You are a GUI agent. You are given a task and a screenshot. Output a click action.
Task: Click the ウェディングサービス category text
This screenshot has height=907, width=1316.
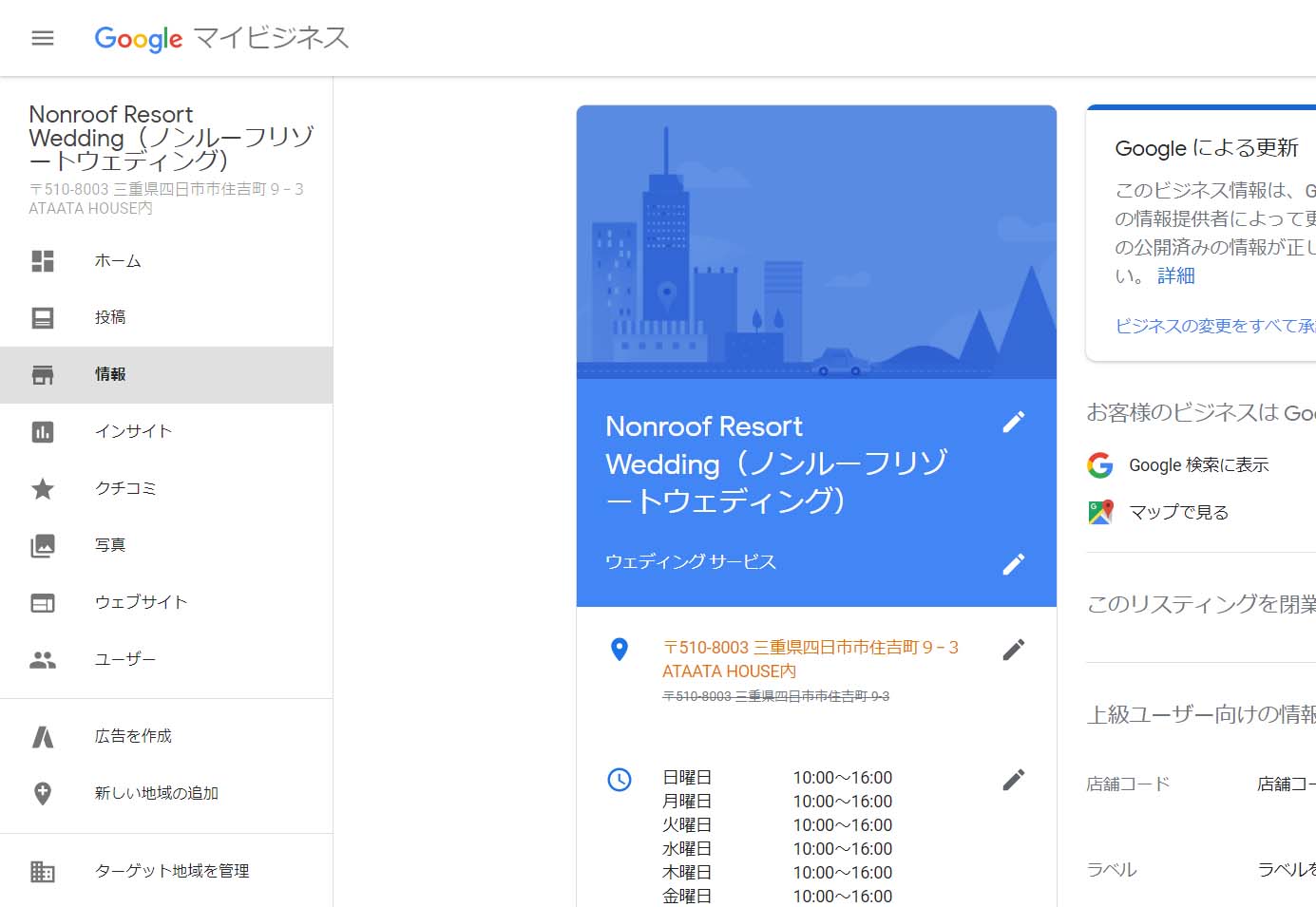tap(691, 561)
